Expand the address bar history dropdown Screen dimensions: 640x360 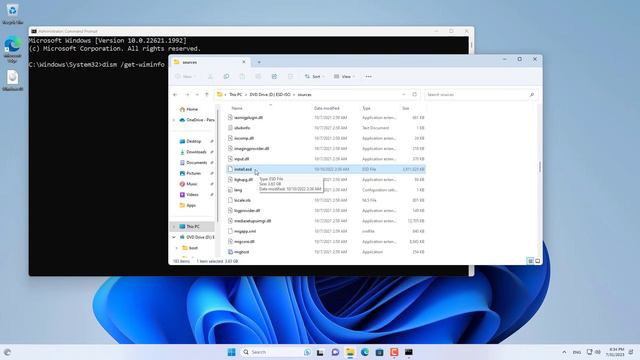point(404,94)
